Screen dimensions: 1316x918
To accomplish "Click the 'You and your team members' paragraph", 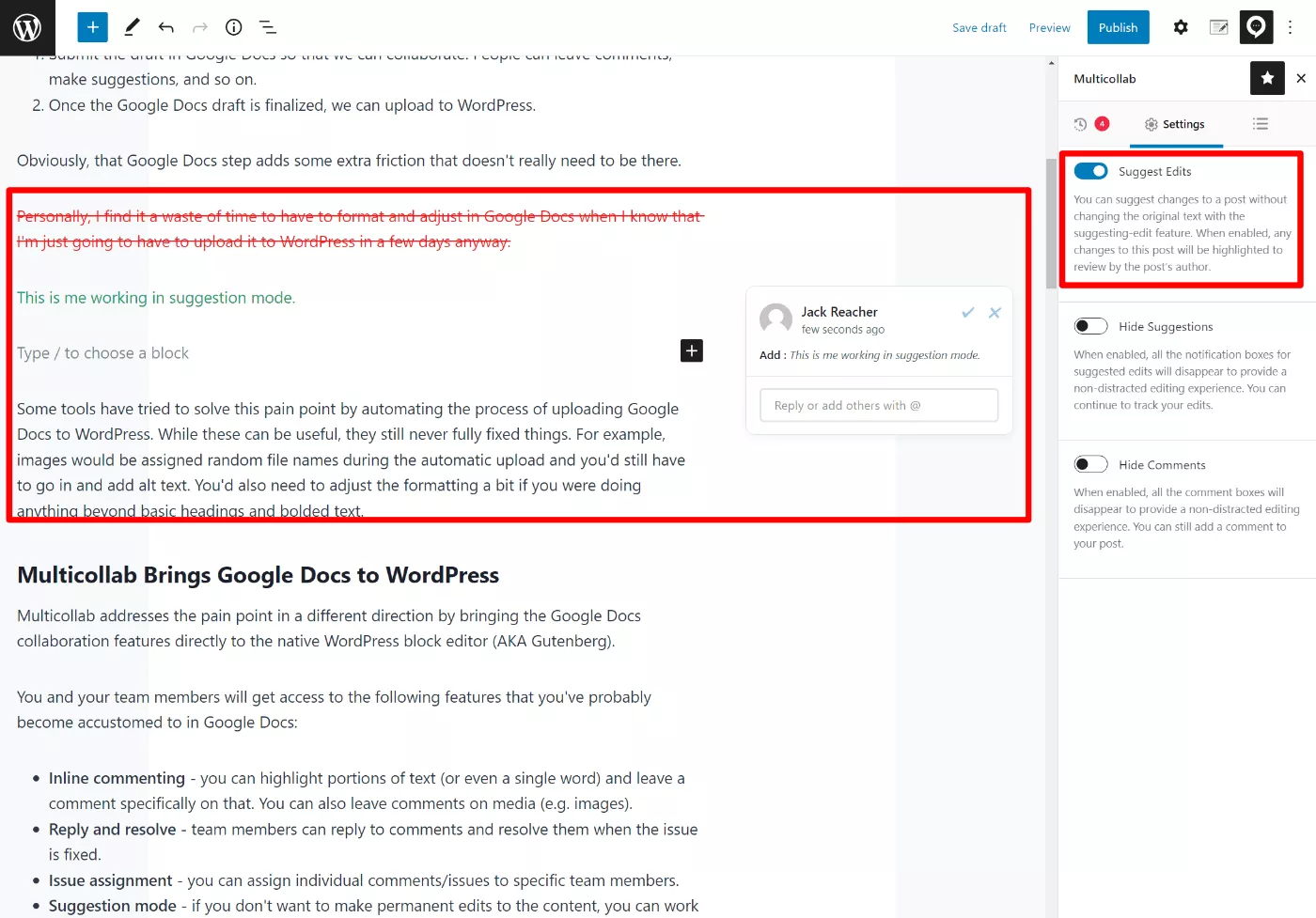I will click(x=334, y=709).
